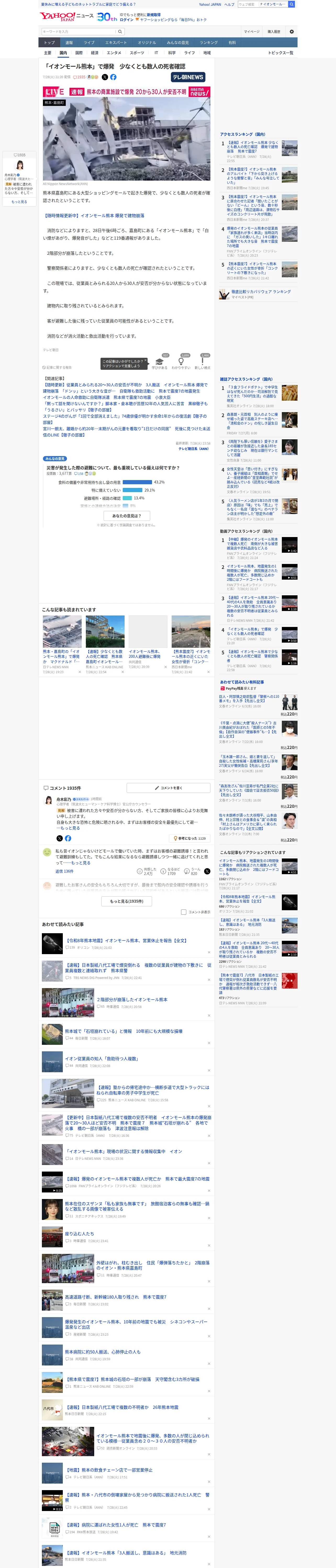Click the キーワードを入力 search field

pyautogui.click(x=79, y=32)
